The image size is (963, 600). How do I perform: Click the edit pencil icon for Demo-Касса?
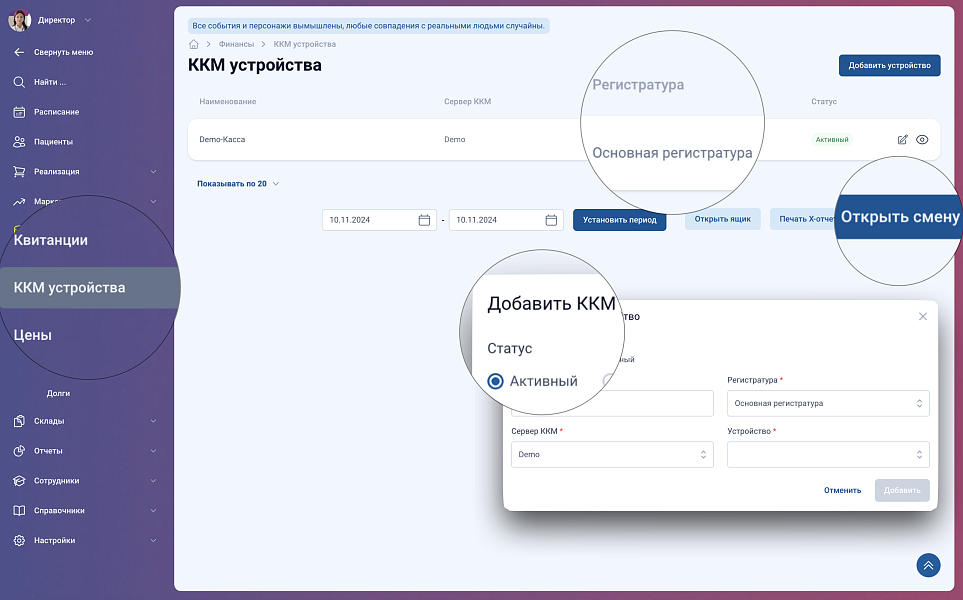coord(902,140)
